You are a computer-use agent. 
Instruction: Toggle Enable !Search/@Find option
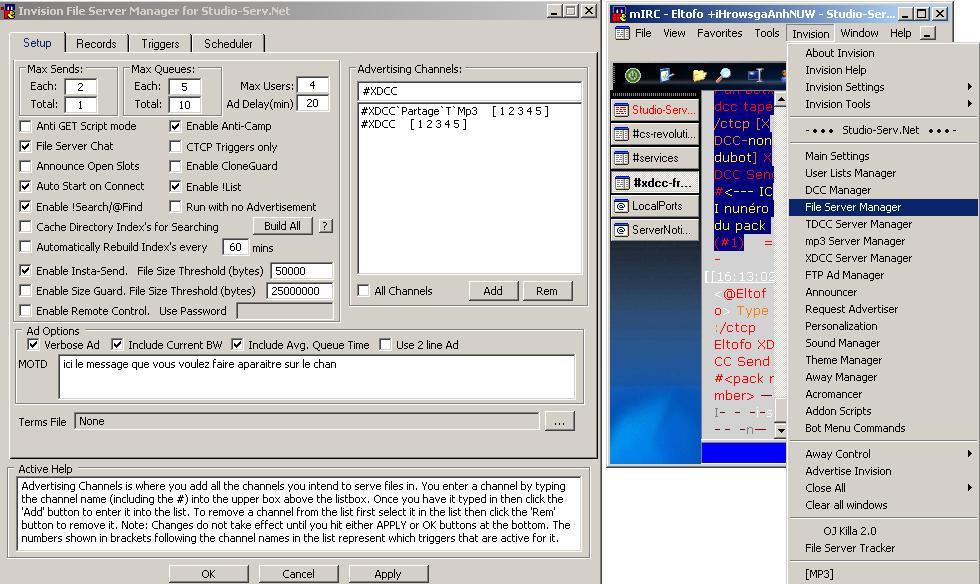pos(26,206)
